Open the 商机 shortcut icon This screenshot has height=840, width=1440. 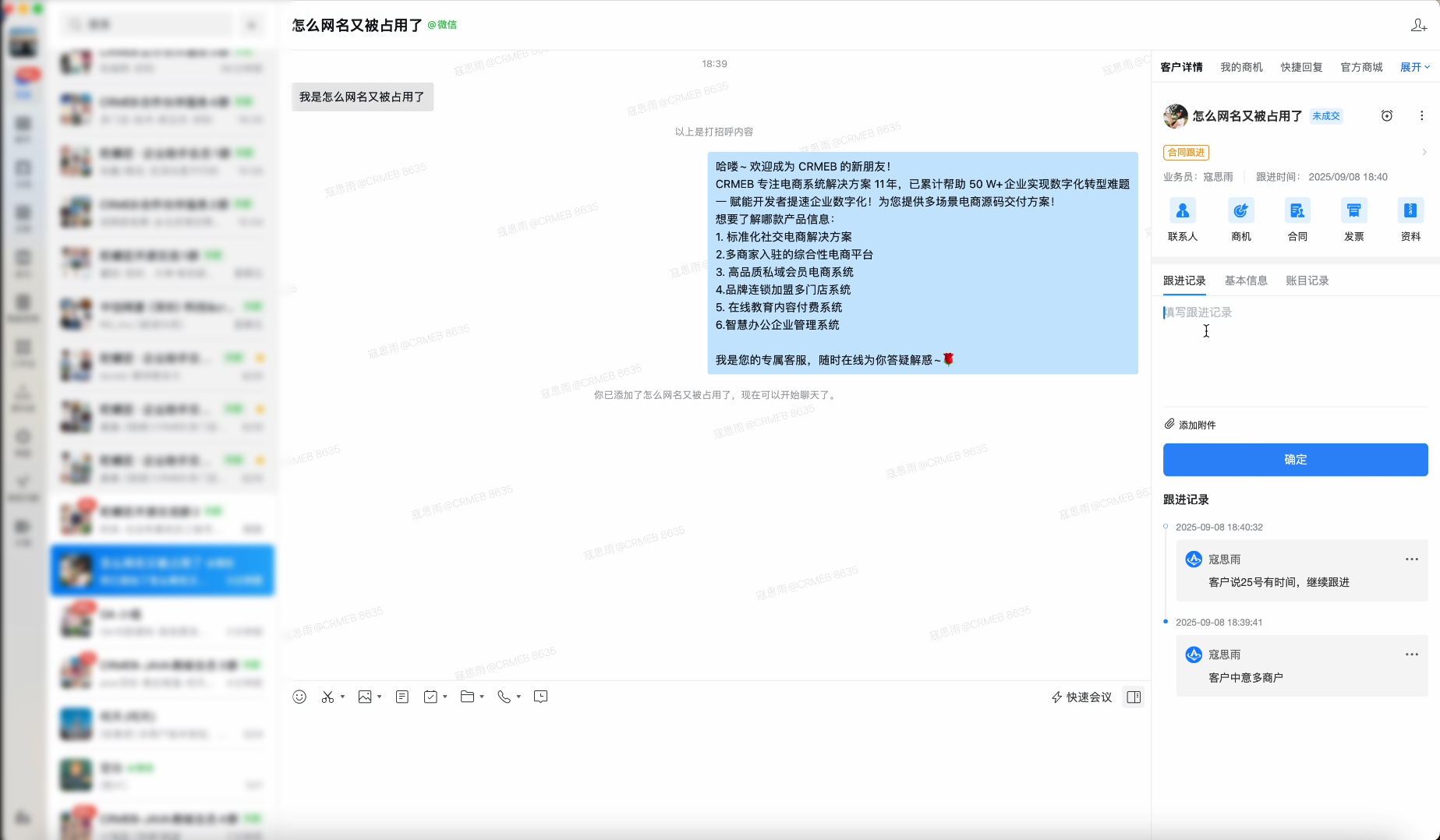click(1240, 211)
